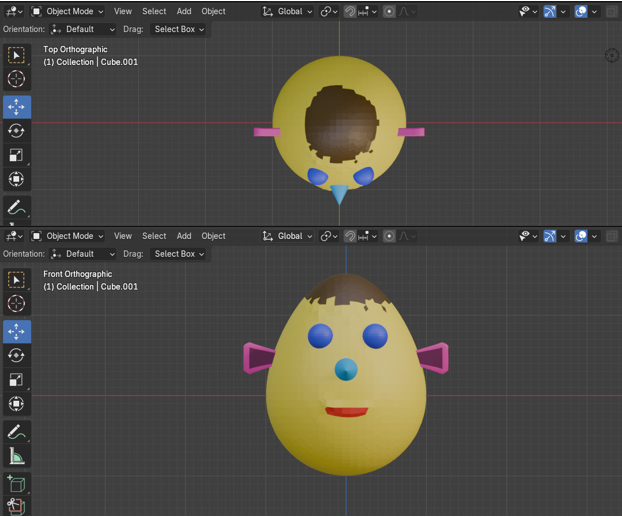Use the Select Box tool in the bottom viewport

(x=16, y=279)
